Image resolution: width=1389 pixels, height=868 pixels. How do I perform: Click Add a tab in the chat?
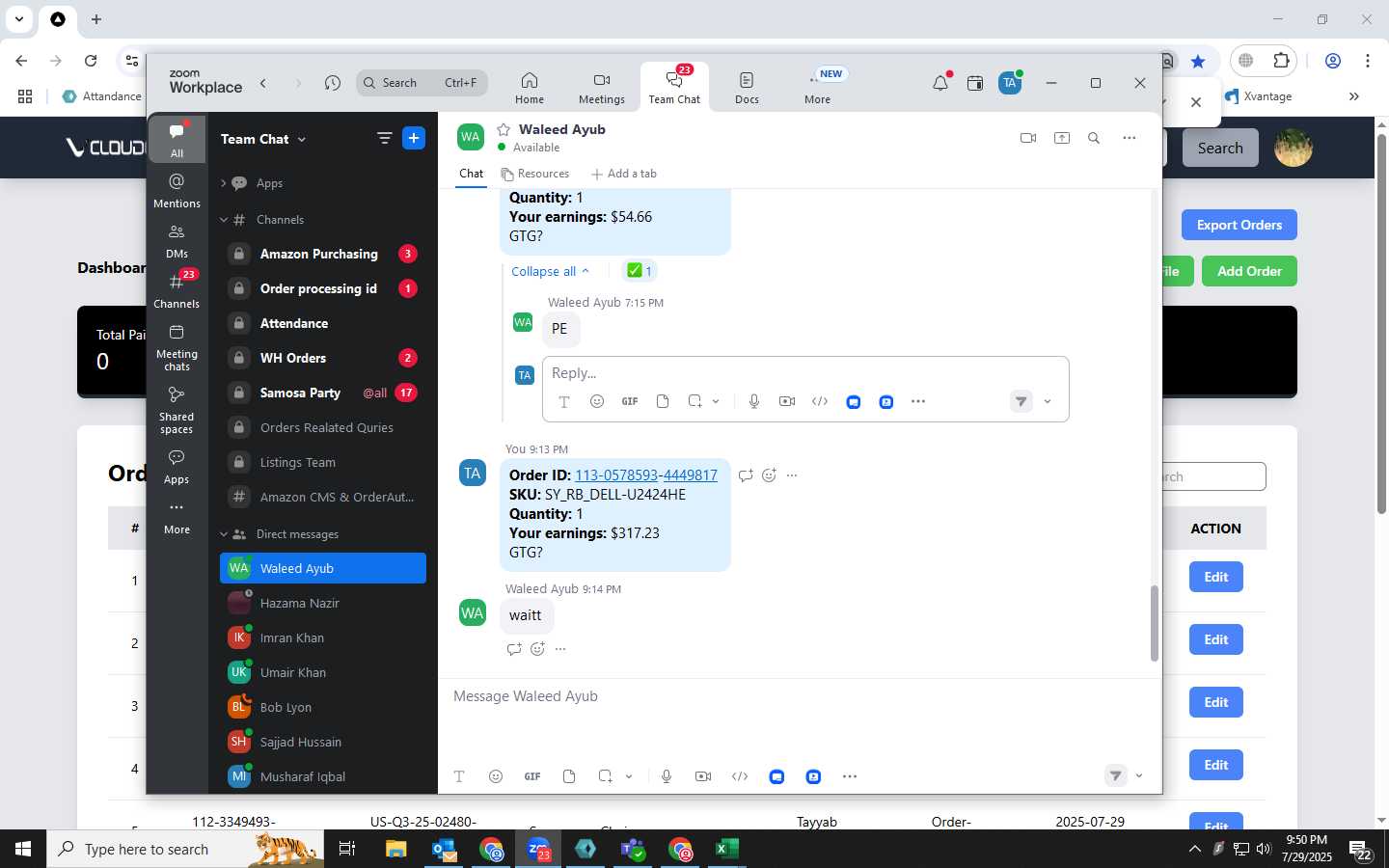pos(624,174)
